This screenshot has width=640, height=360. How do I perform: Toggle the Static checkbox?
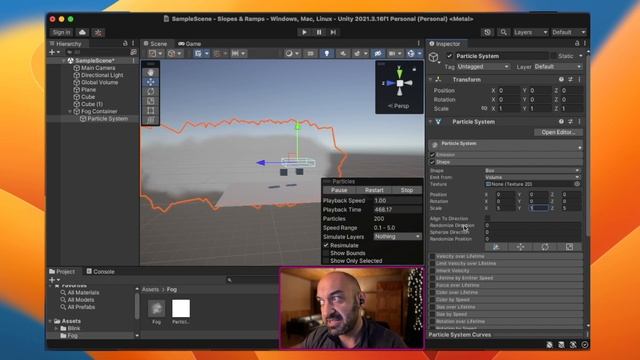[x=553, y=56]
